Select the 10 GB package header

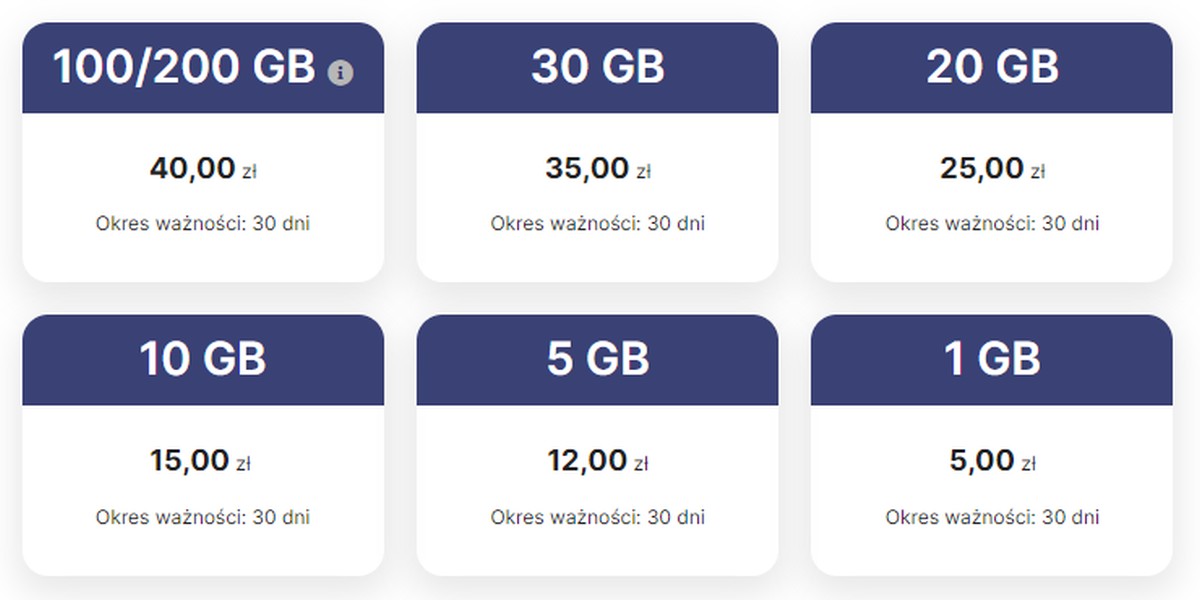(x=203, y=359)
